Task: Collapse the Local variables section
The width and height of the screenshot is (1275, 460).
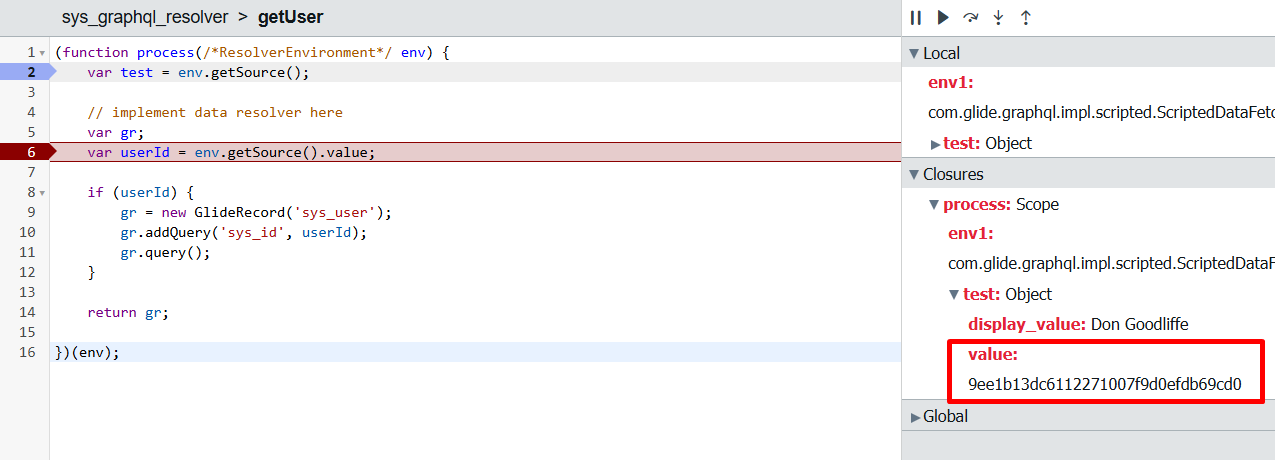Action: [x=913, y=54]
